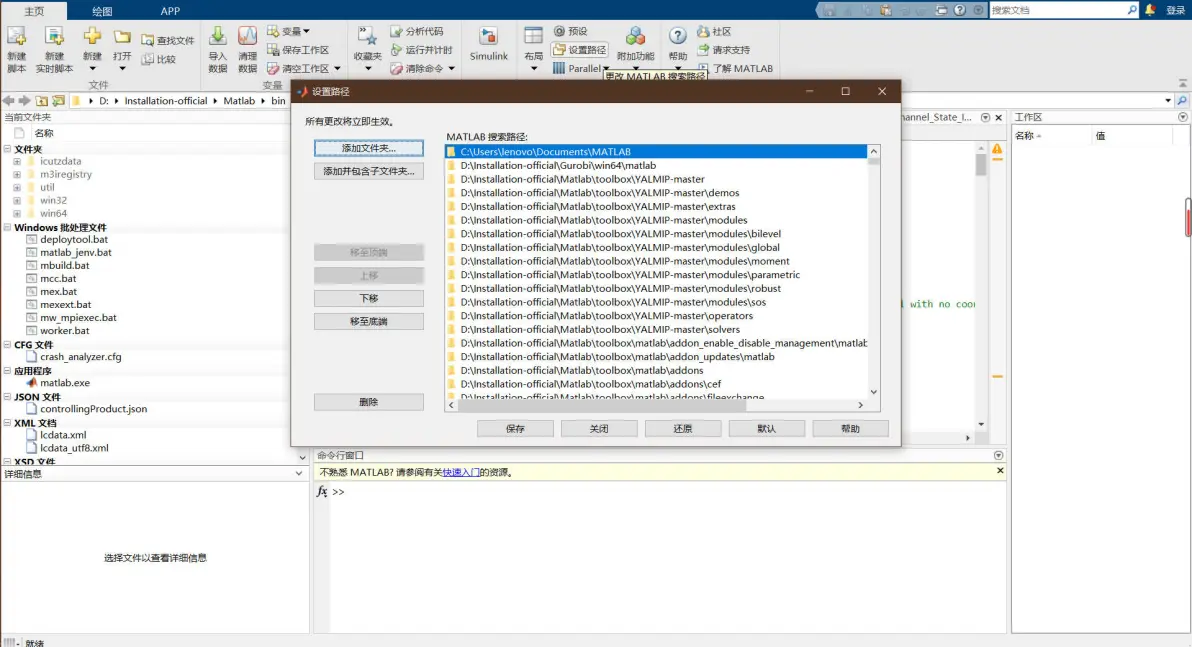Click the 默认 (Default) button
The image size is (1192, 647).
[766, 429]
